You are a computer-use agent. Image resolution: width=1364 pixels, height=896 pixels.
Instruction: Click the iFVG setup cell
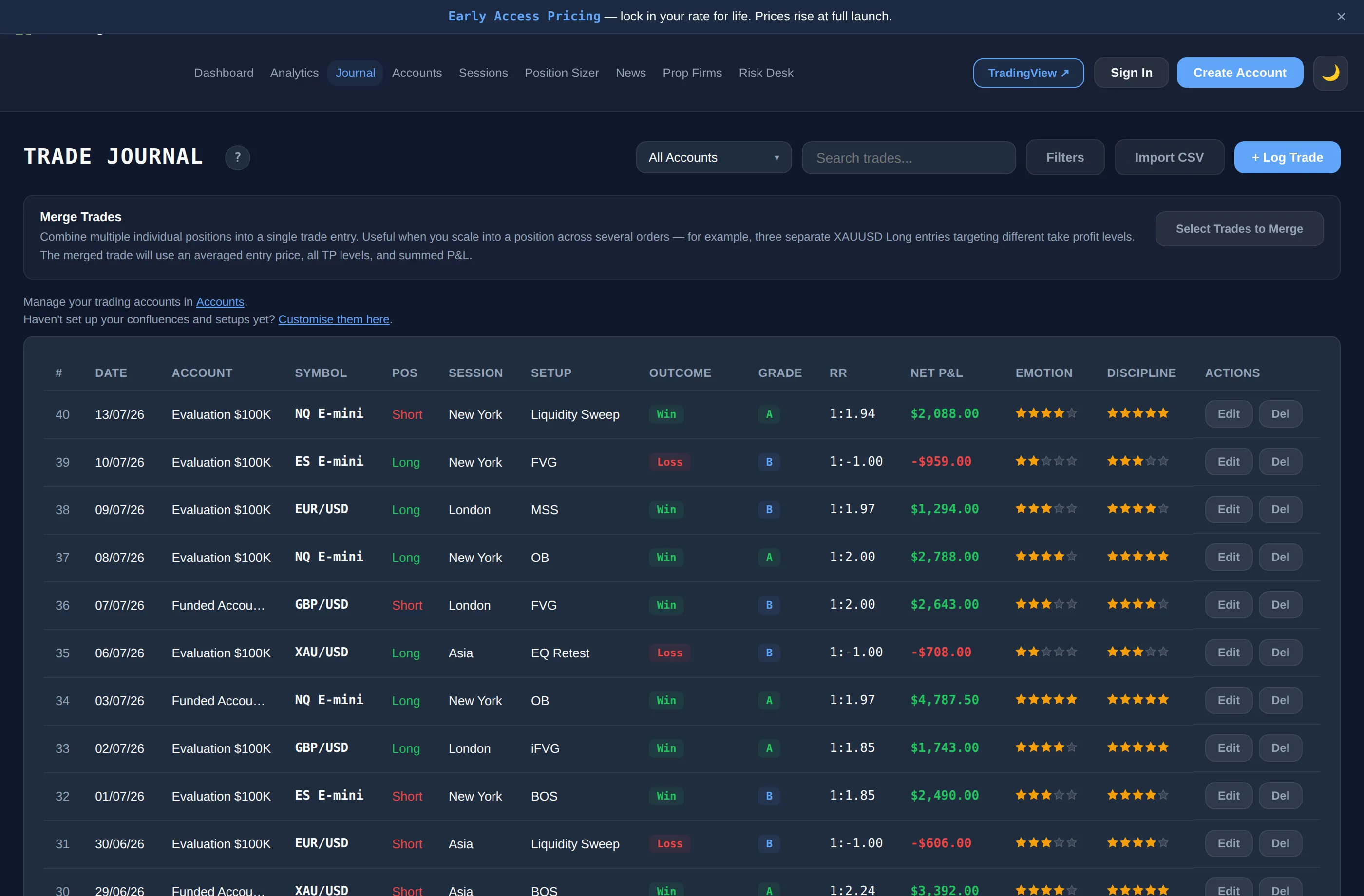tap(545, 749)
